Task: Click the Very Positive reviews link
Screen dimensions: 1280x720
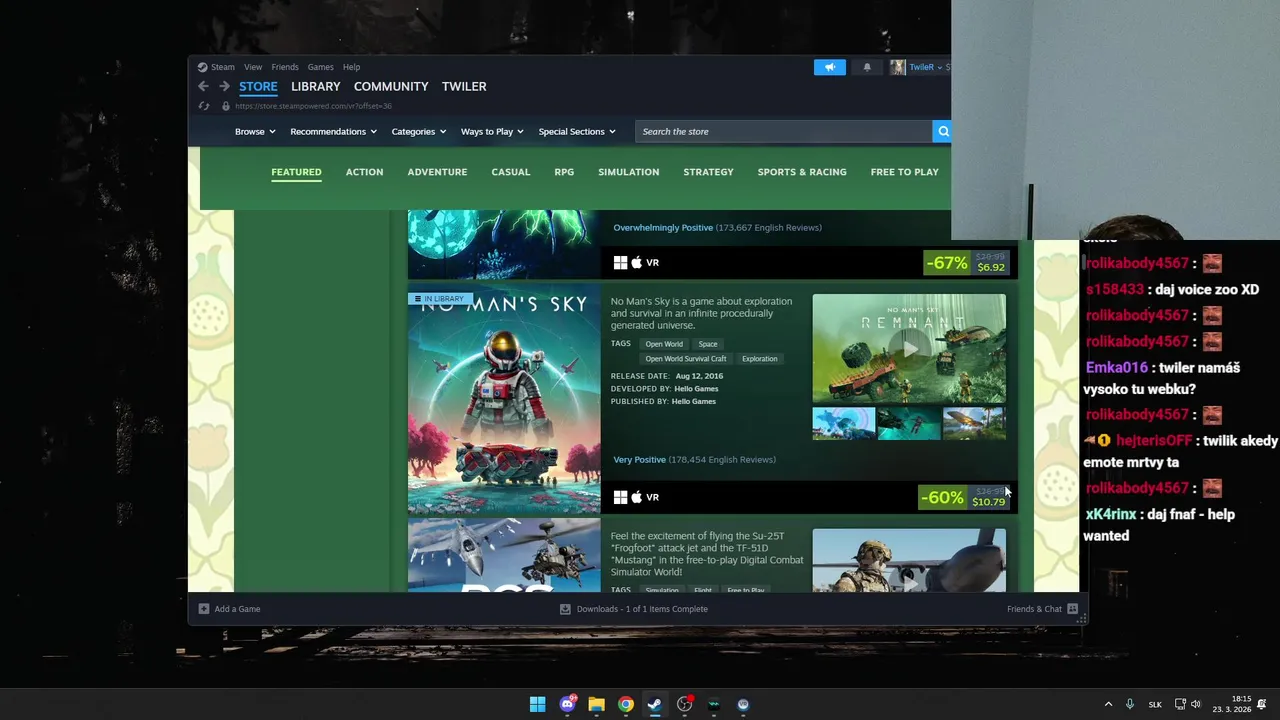Action: pos(639,460)
